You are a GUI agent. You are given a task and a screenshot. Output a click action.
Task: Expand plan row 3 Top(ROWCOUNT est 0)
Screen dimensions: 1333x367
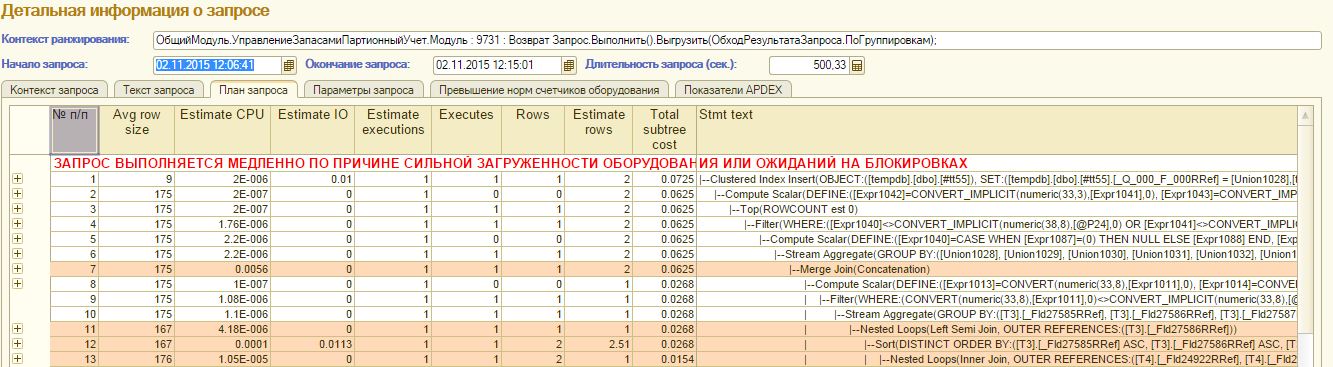tap(17, 208)
